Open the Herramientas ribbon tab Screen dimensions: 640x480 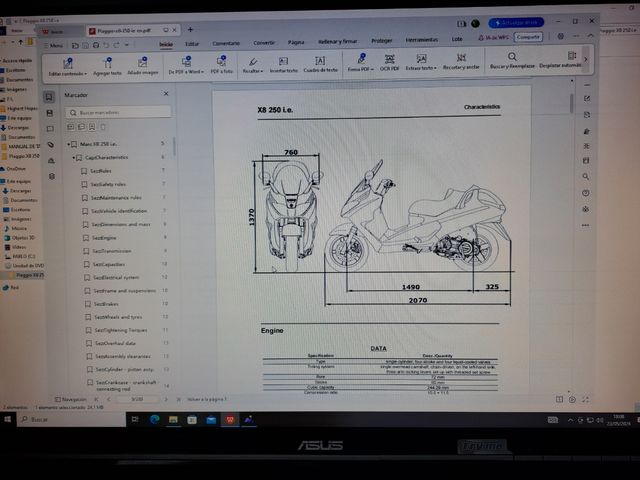pyautogui.click(x=421, y=40)
